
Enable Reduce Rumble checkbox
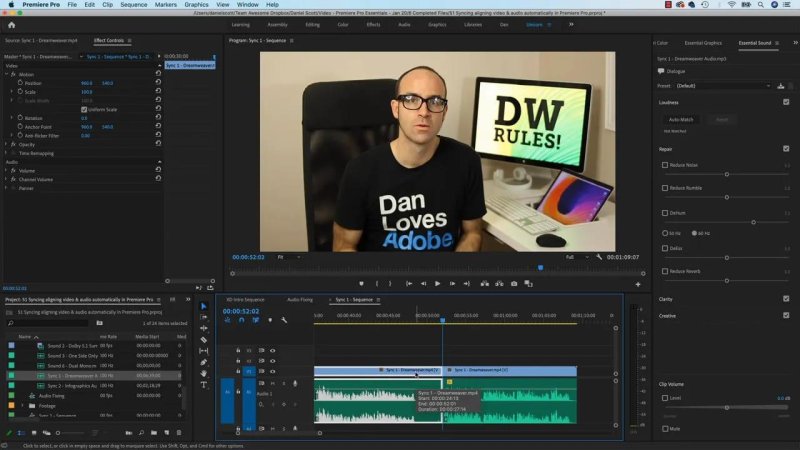(665, 188)
